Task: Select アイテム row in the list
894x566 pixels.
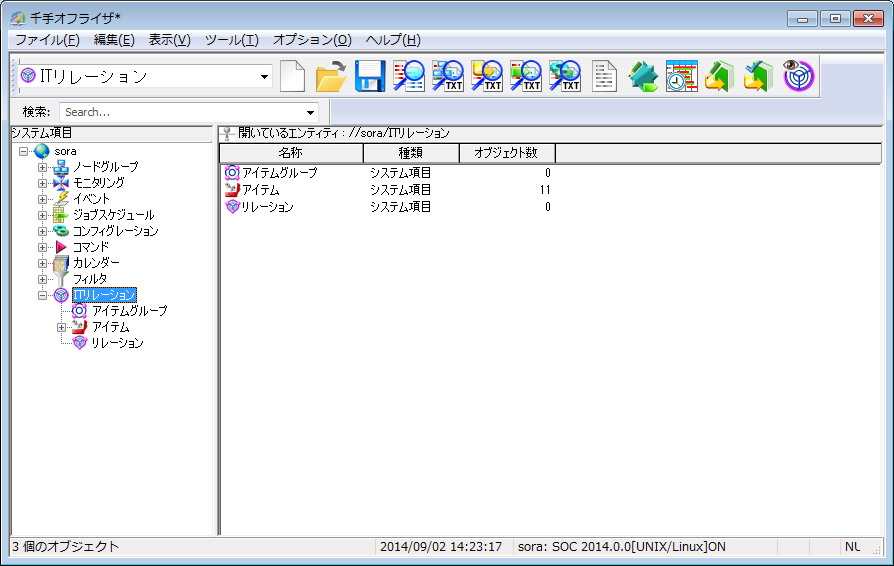Action: (388, 190)
